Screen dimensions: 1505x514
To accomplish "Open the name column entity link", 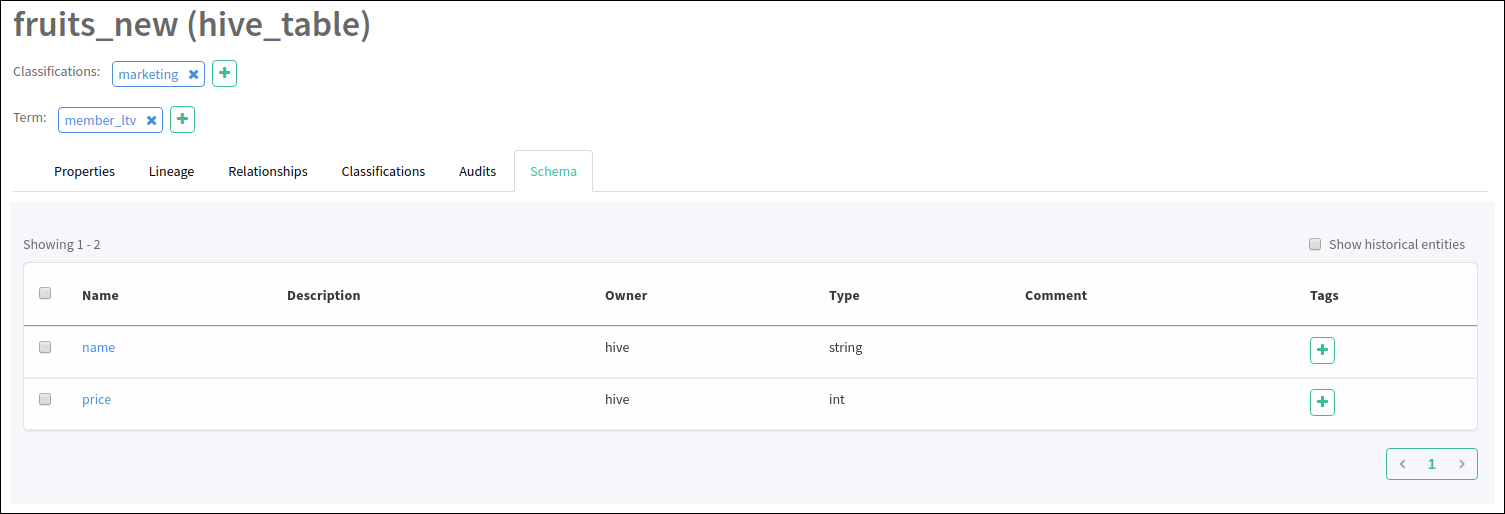I will (98, 347).
